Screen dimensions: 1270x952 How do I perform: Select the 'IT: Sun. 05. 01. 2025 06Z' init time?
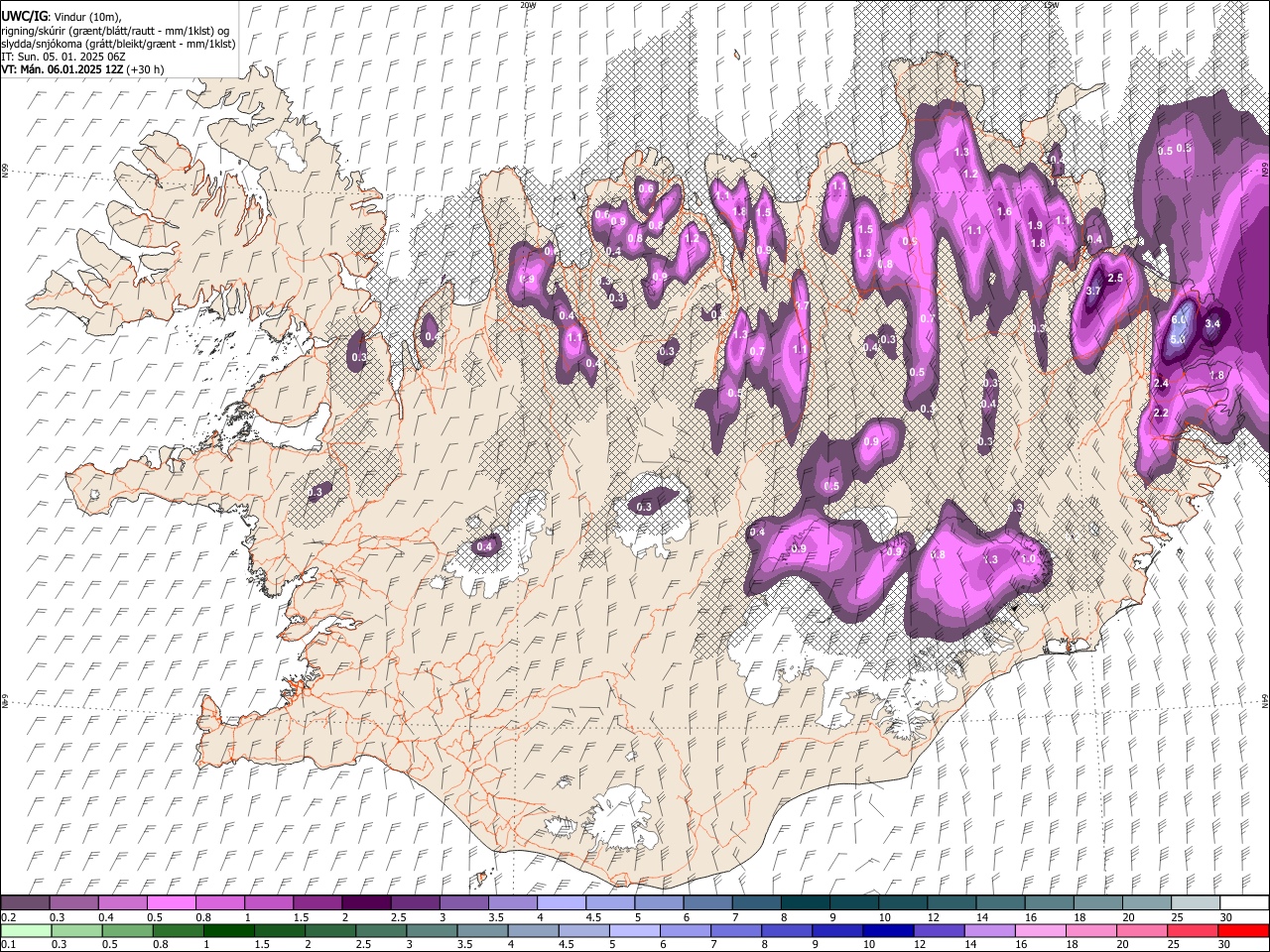pos(62,57)
